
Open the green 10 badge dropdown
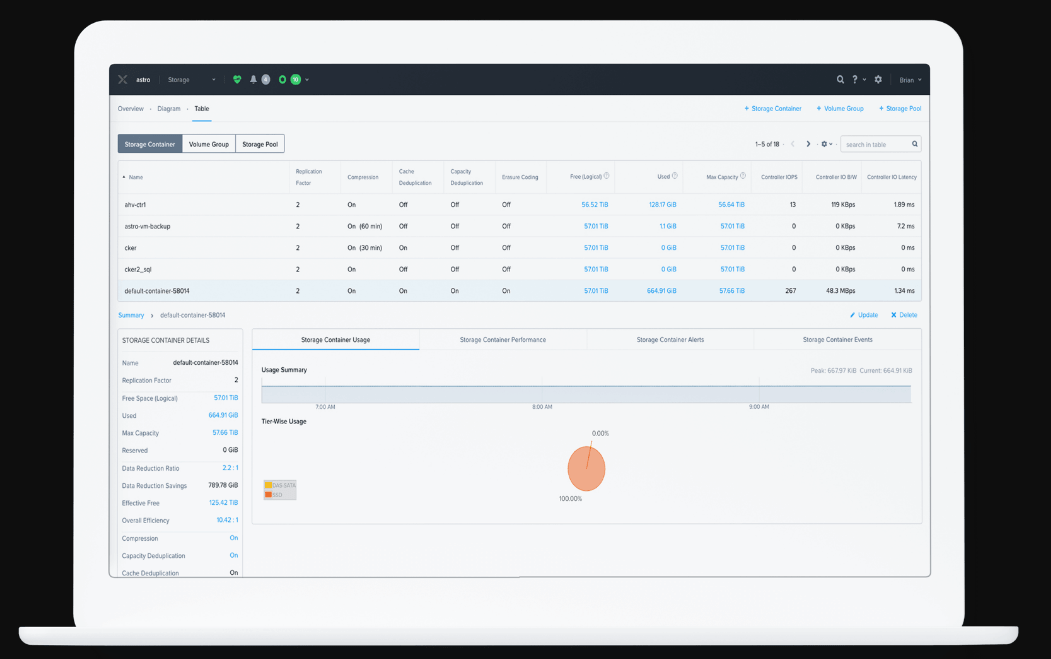tap(296, 79)
